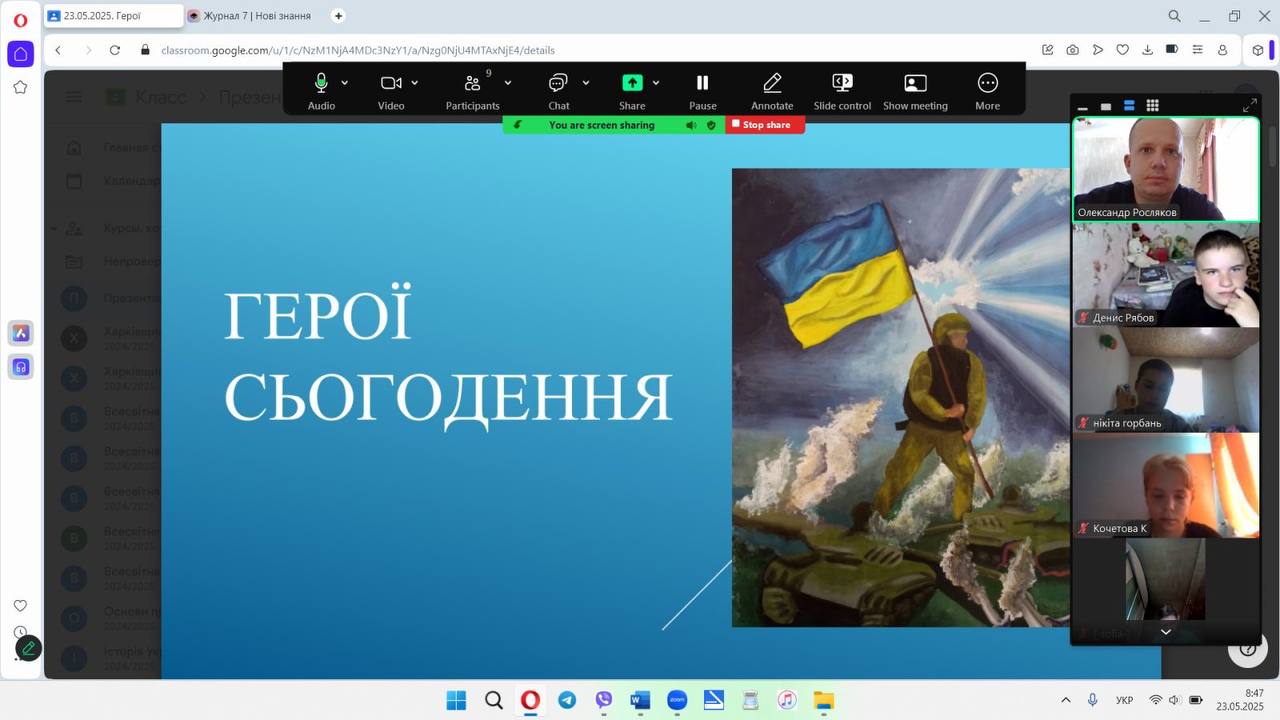1280x720 pixels.
Task: Open Slide control in Zoom toolbar
Action: click(x=842, y=90)
